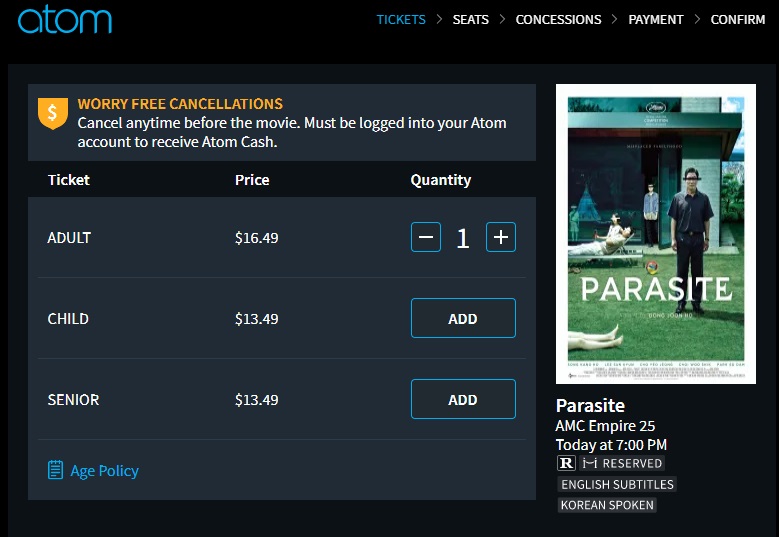Click the Age Policy clipboard icon
Screen dimensions: 779x537
[x=56, y=470]
